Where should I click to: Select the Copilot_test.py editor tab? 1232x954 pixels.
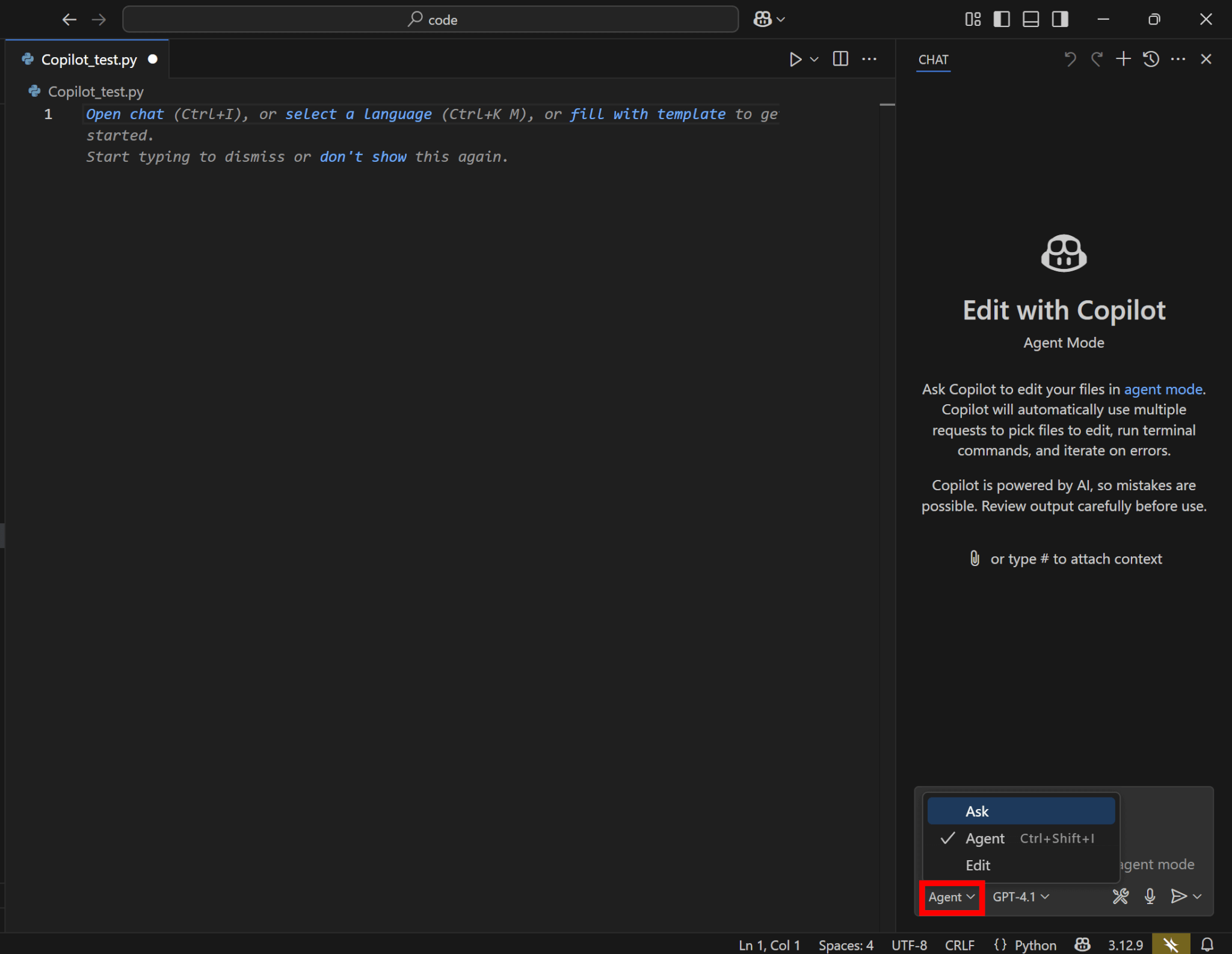[x=88, y=60]
